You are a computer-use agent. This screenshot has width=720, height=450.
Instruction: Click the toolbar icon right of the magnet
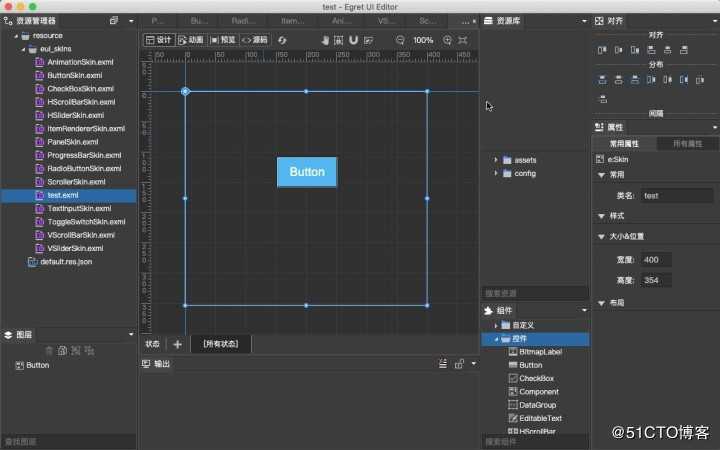(368, 40)
